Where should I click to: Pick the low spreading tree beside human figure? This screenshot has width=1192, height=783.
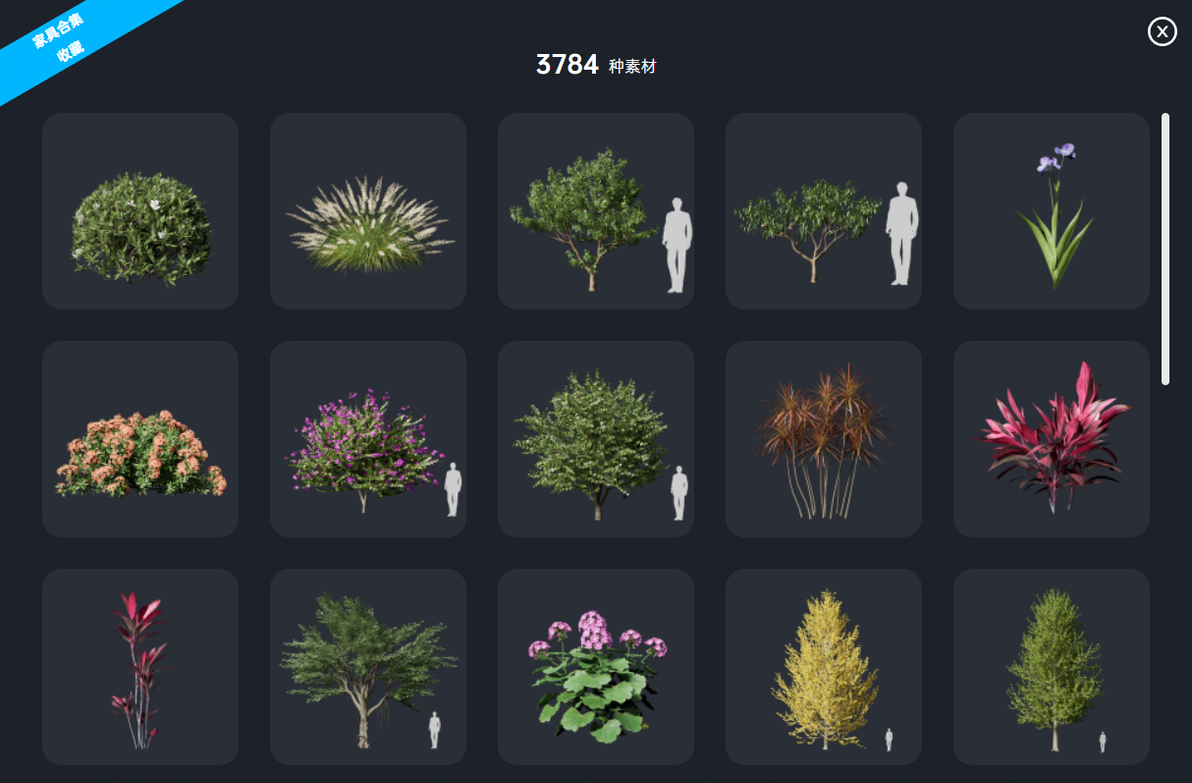pyautogui.click(x=823, y=211)
